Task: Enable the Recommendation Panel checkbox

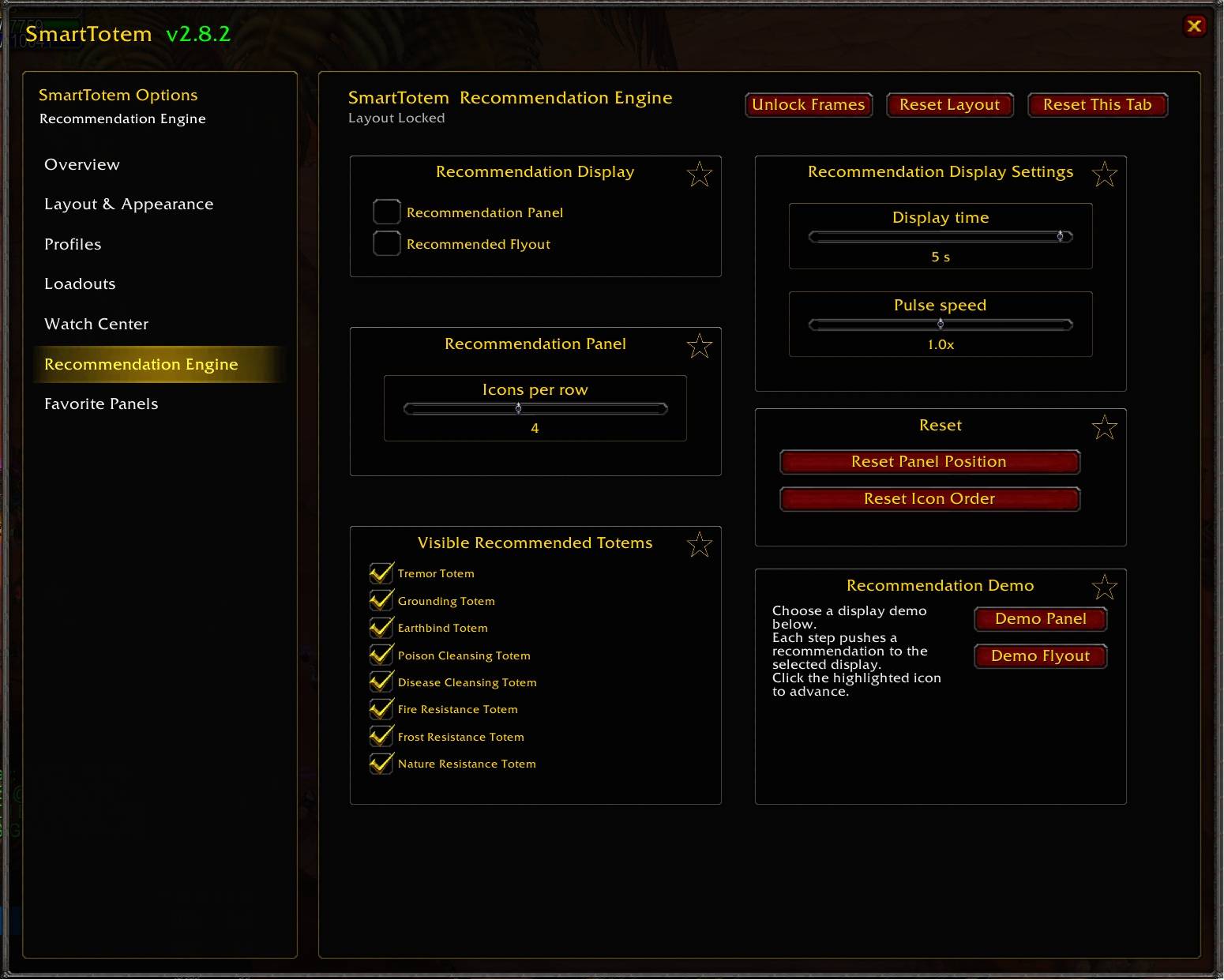Action: point(386,212)
